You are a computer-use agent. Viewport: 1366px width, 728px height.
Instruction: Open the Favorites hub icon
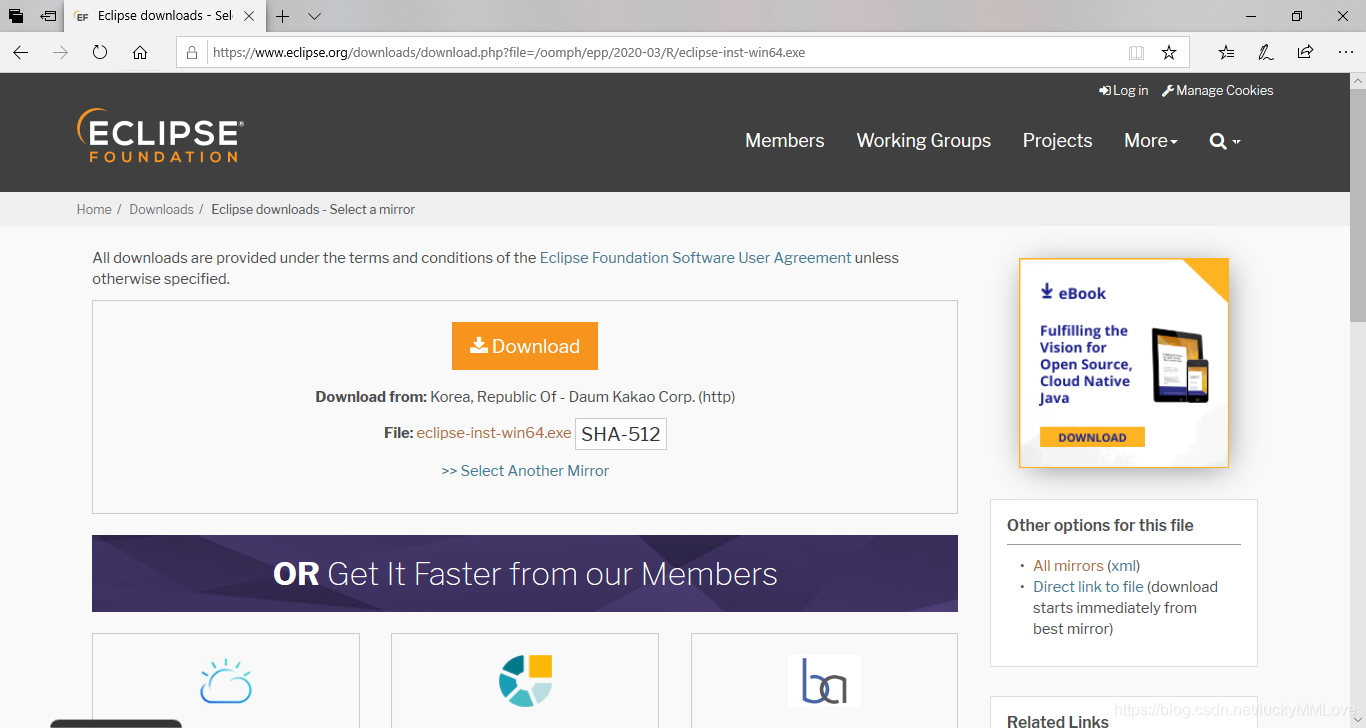click(1226, 52)
